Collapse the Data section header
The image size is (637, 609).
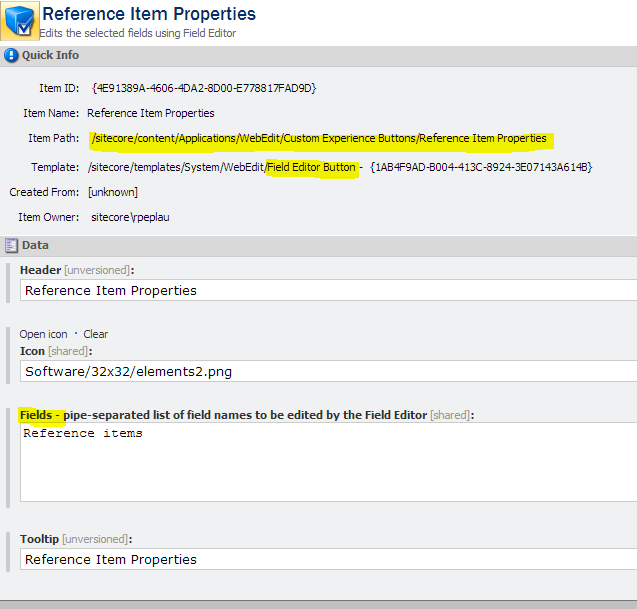pyautogui.click(x=318, y=246)
